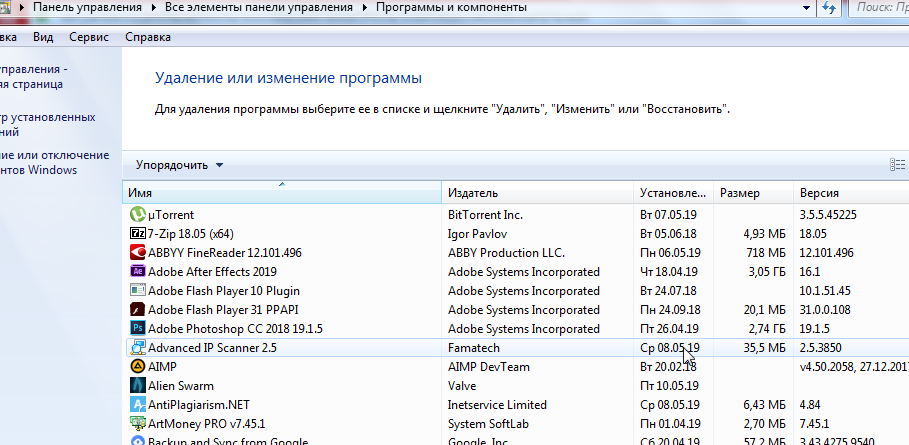Click publisher ABBY Production LLC.
Viewport: 909px width, 445px height.
point(506,253)
